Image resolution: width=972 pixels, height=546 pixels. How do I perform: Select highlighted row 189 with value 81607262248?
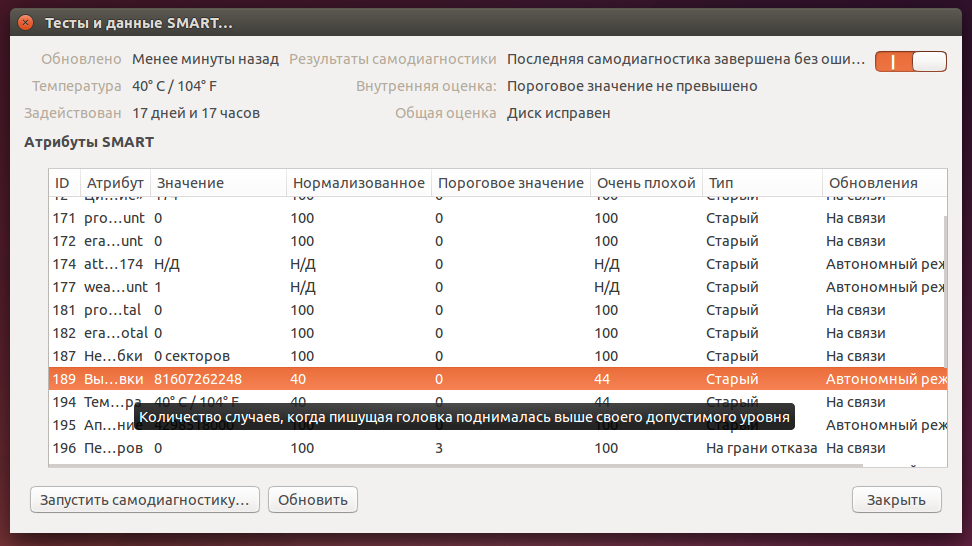[400, 379]
